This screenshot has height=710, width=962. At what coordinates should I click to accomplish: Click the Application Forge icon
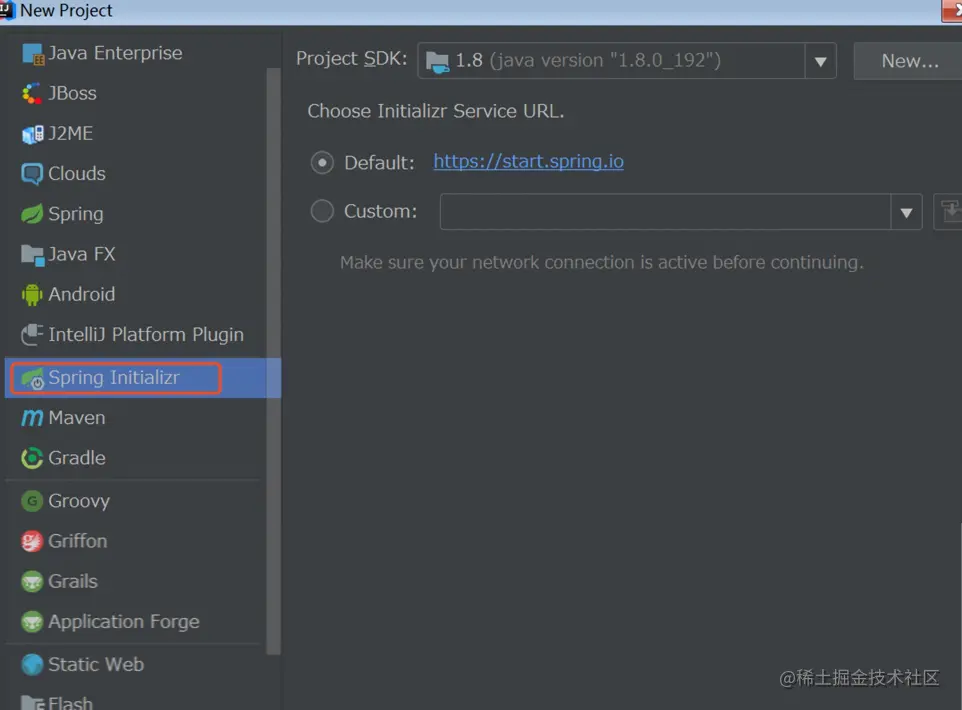(32, 622)
